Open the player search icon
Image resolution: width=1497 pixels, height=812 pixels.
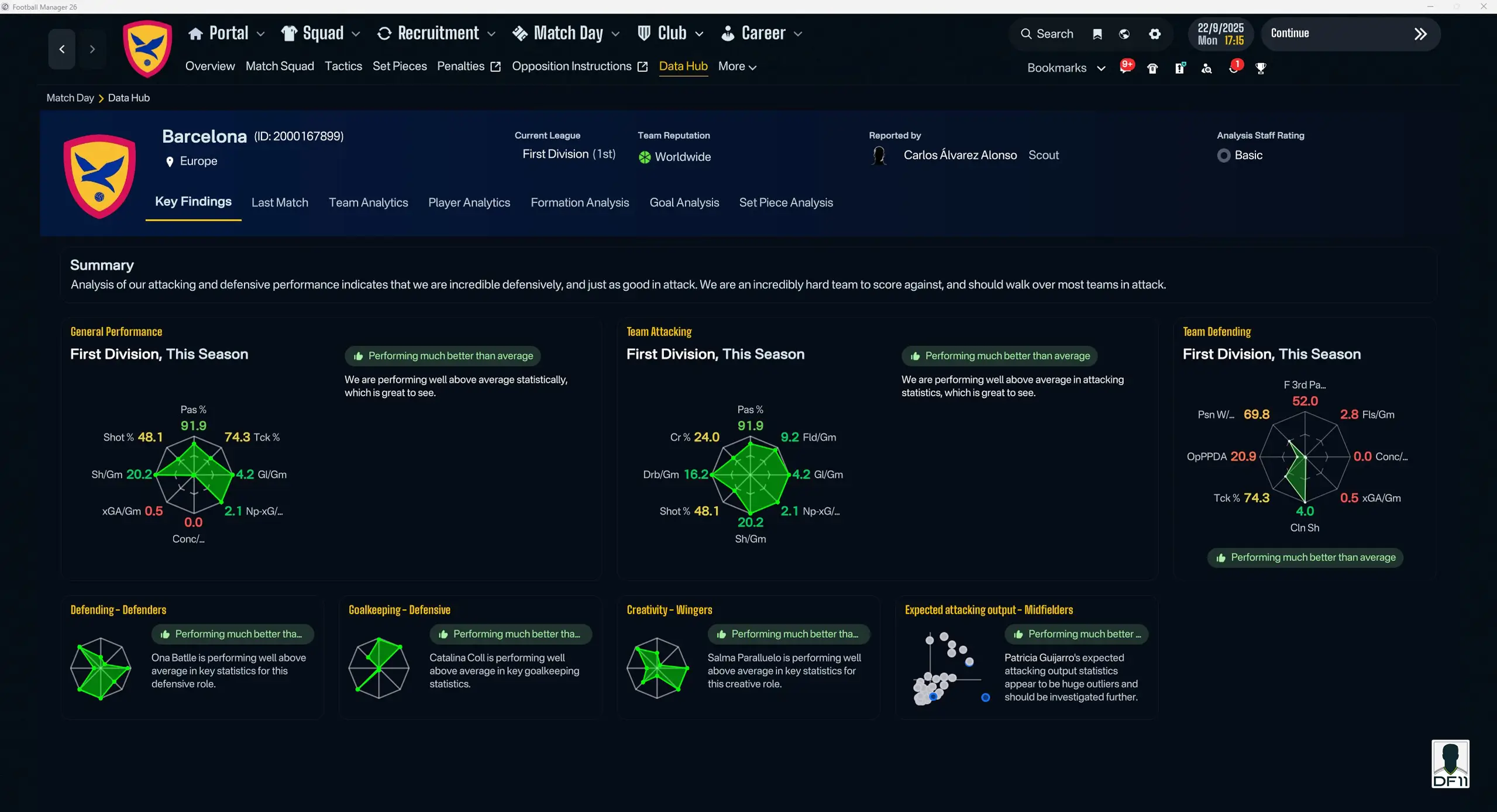1206,68
